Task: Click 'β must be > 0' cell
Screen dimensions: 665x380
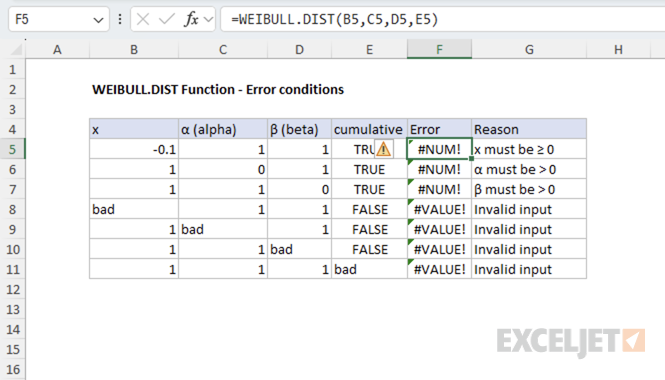Action: click(x=529, y=190)
